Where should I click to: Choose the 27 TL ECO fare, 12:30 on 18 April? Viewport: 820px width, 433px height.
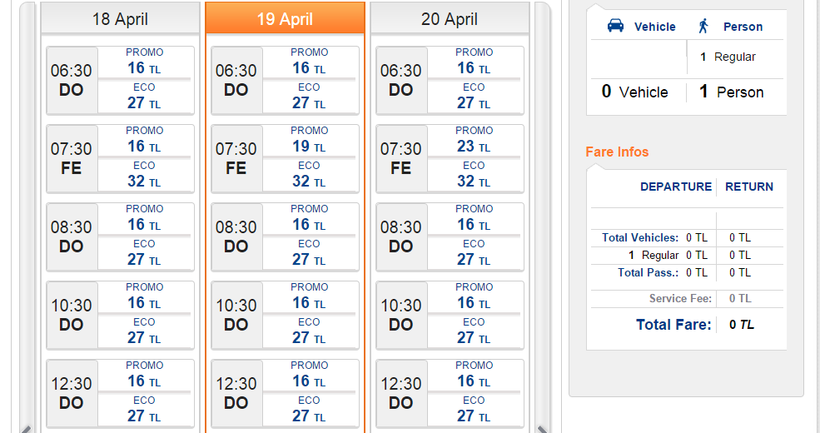click(x=144, y=416)
